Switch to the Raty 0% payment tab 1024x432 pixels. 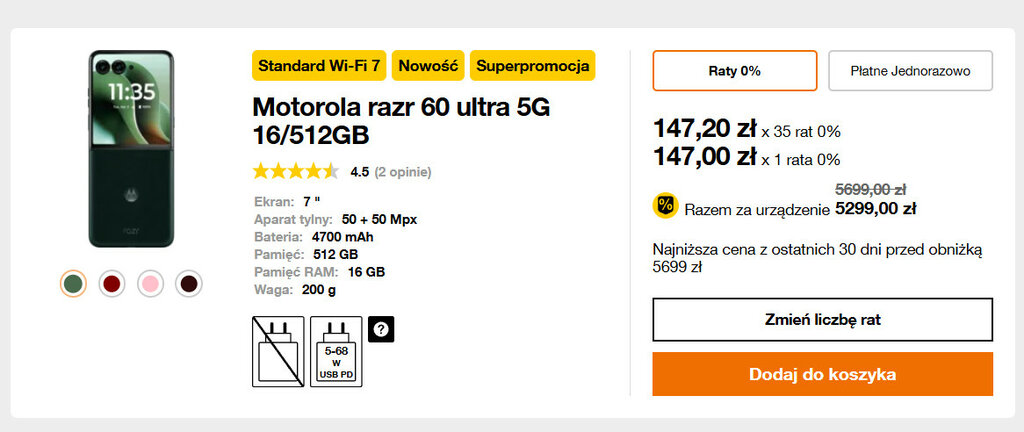tap(735, 71)
